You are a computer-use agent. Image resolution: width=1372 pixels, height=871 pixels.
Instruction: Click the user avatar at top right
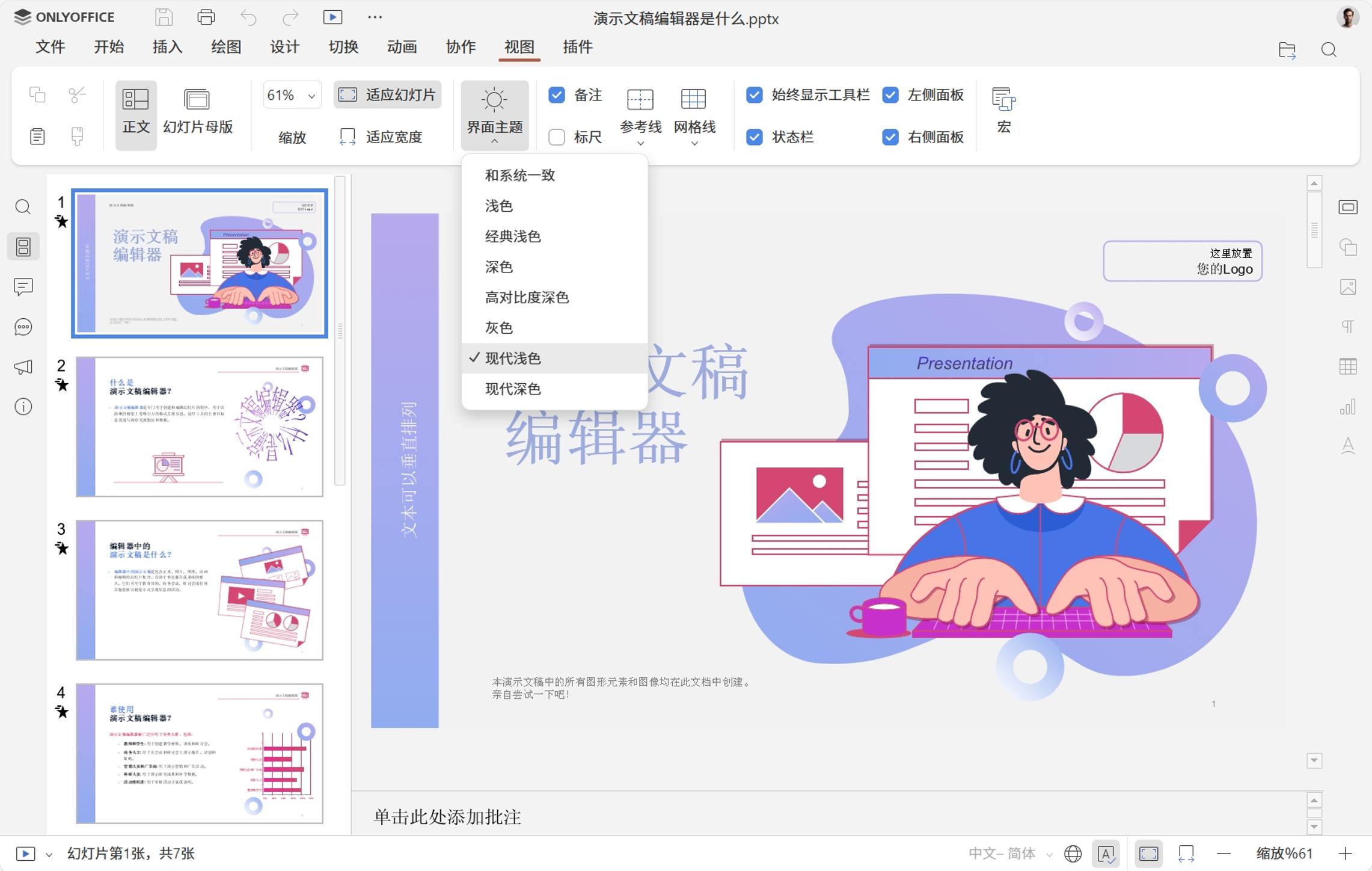click(x=1347, y=17)
